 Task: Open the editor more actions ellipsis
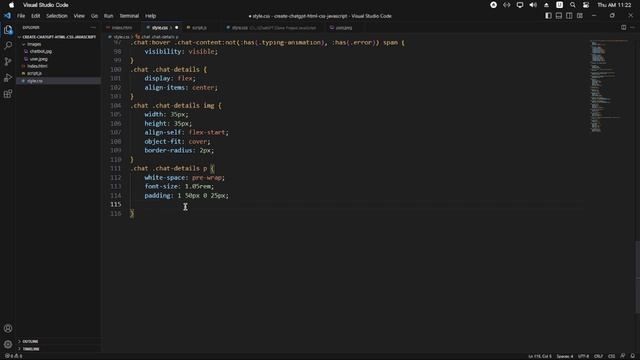pos(633,27)
